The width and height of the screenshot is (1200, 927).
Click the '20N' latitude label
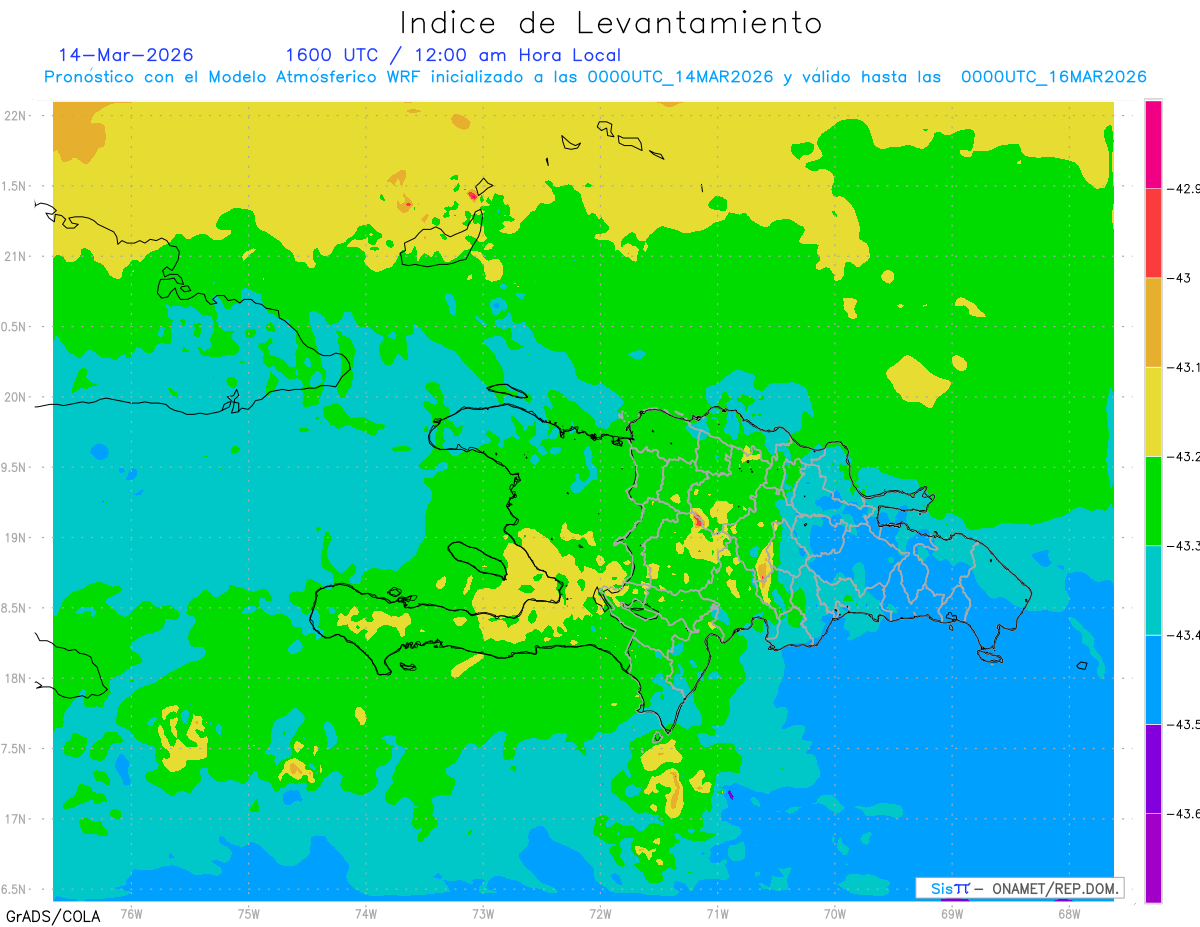click(x=16, y=397)
